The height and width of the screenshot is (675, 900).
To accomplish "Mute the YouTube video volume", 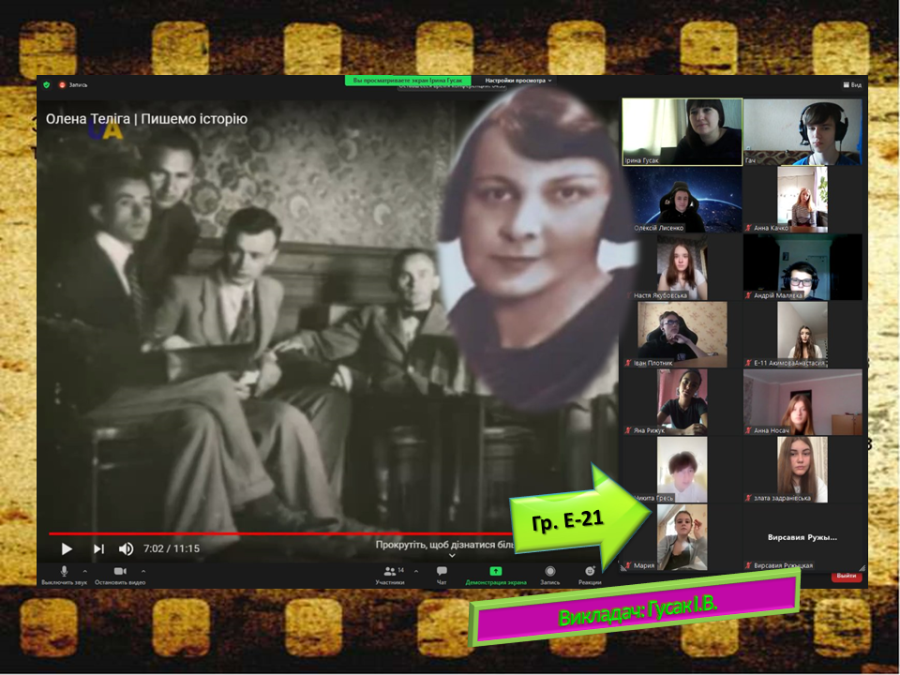I will tap(126, 549).
